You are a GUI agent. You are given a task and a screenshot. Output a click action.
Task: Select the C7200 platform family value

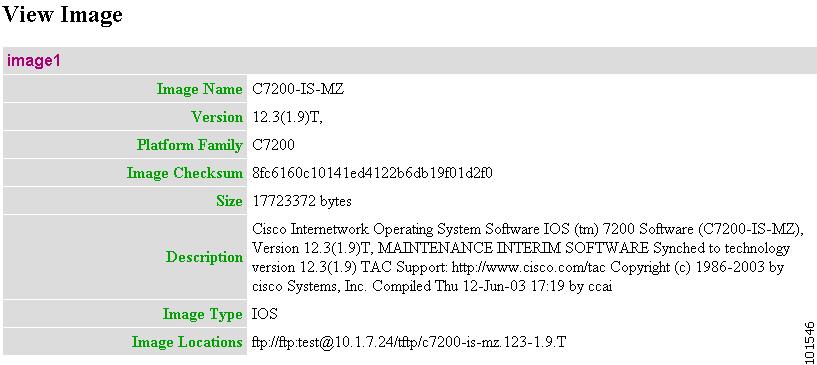coord(273,145)
